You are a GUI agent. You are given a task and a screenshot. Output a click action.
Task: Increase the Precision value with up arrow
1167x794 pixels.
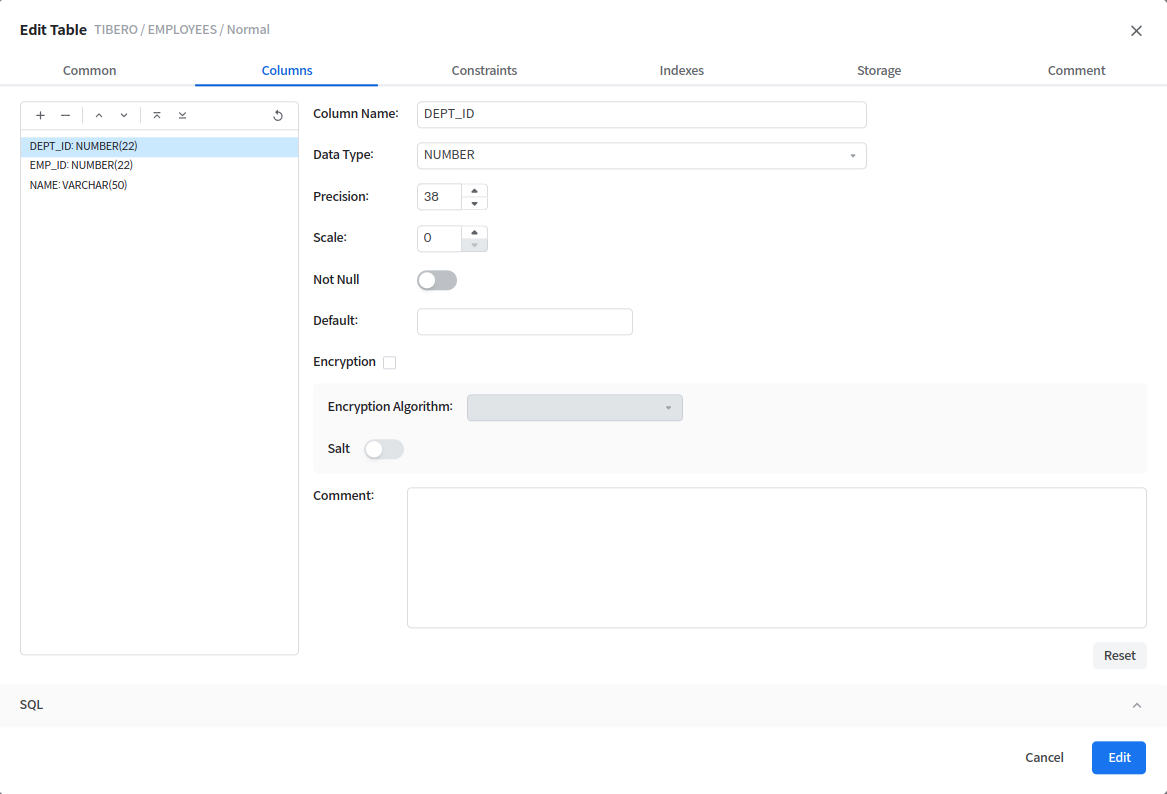(475, 190)
